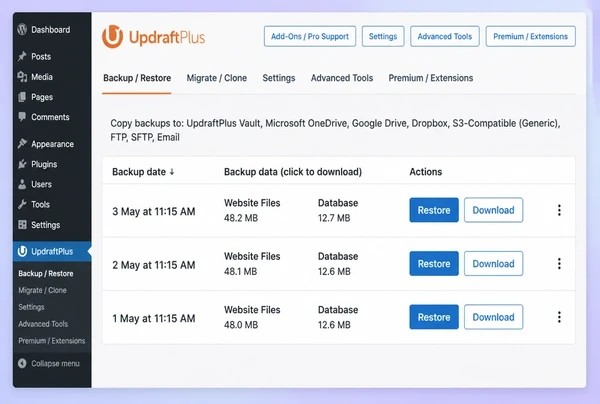The width and height of the screenshot is (600, 404).
Task: Open more options for 3 May backup
Action: 559,210
